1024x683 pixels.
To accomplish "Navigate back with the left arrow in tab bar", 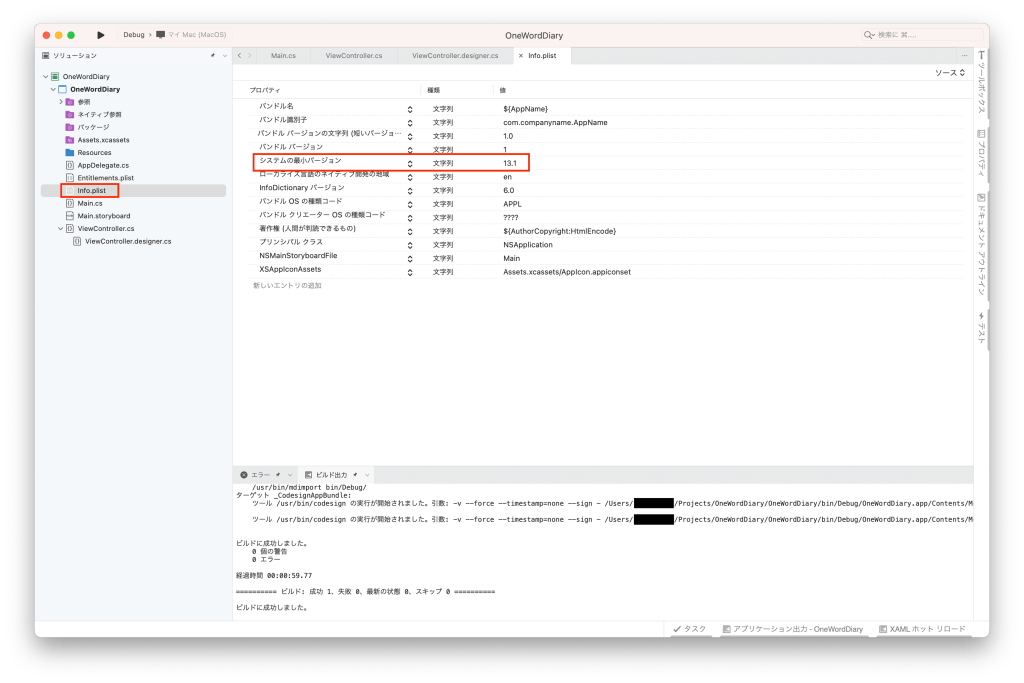I will click(239, 56).
